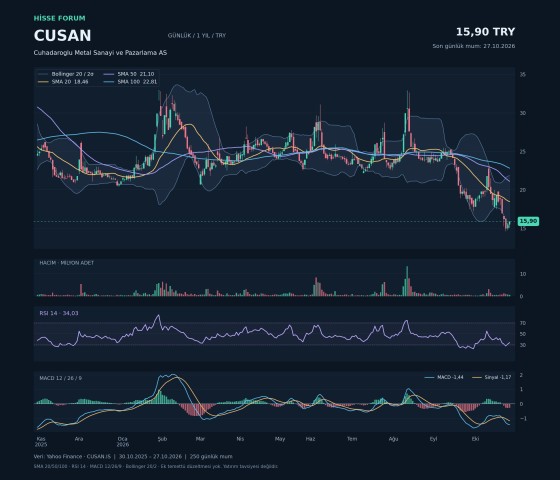The width and height of the screenshot is (560, 480).
Task: Click the tallest volume bar in August
Action: (x=407, y=281)
